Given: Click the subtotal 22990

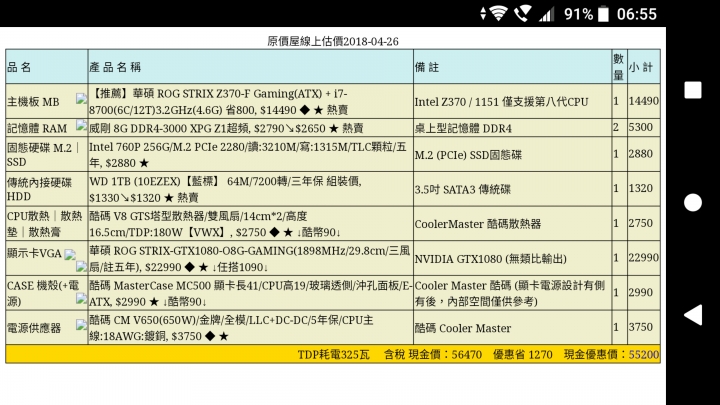Looking at the screenshot, I should pos(644,258).
